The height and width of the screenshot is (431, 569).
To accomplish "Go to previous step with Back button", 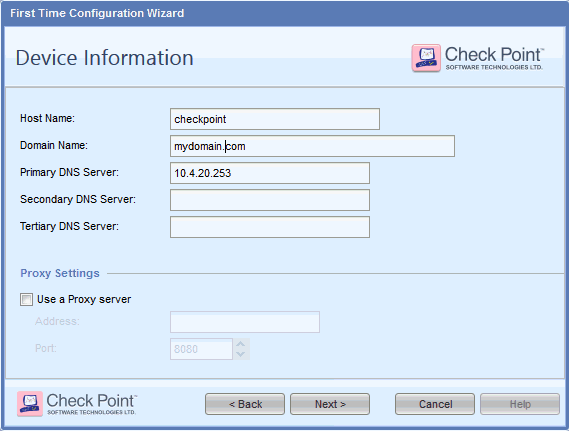I will click(245, 404).
